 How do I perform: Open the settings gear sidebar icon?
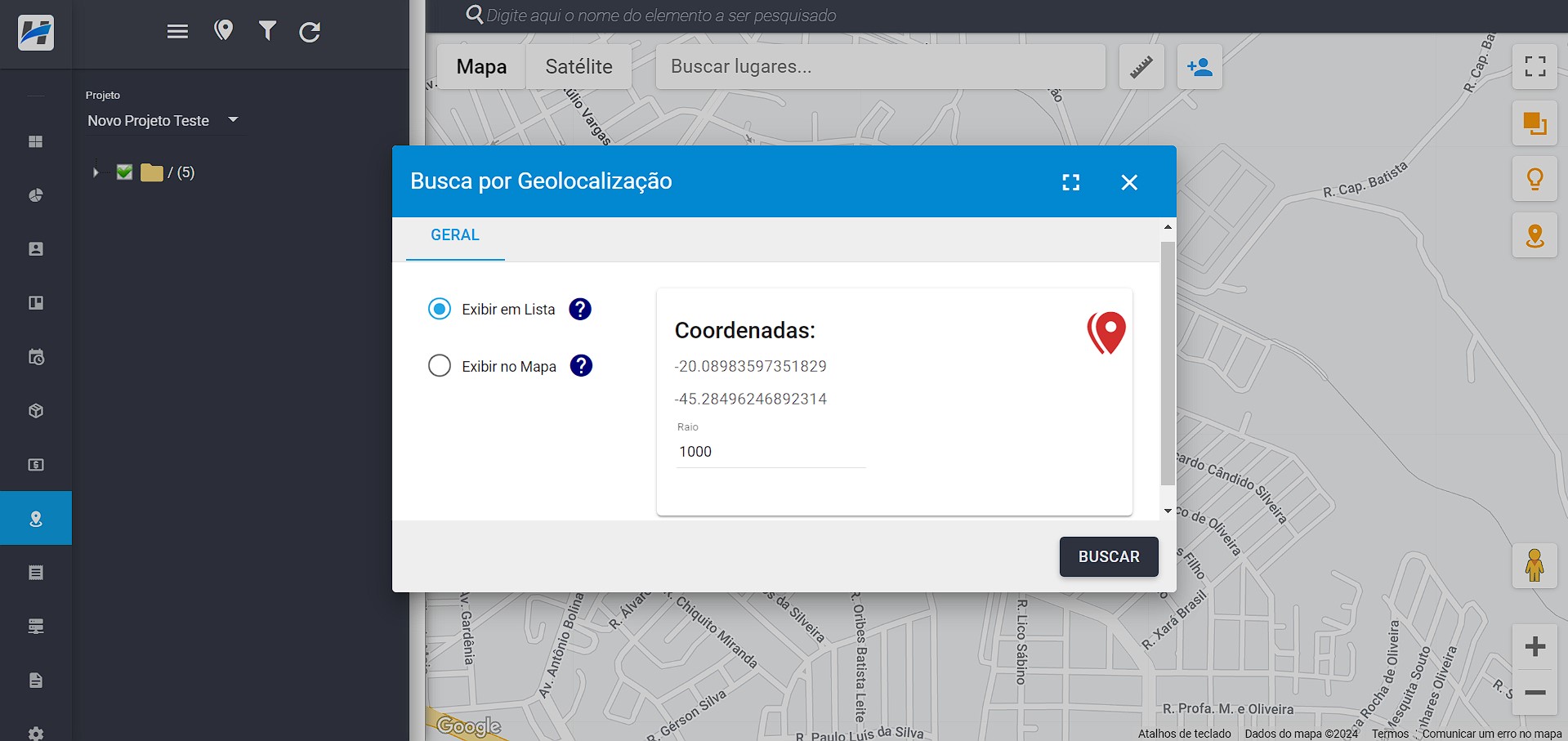tap(36, 733)
